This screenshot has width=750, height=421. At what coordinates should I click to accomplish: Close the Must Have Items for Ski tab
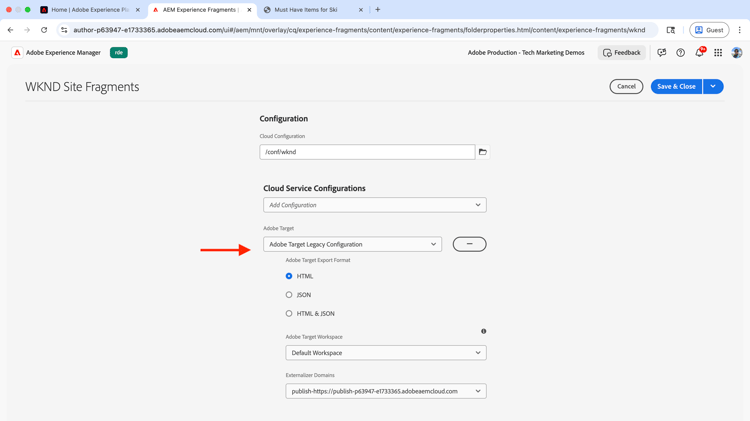(361, 10)
